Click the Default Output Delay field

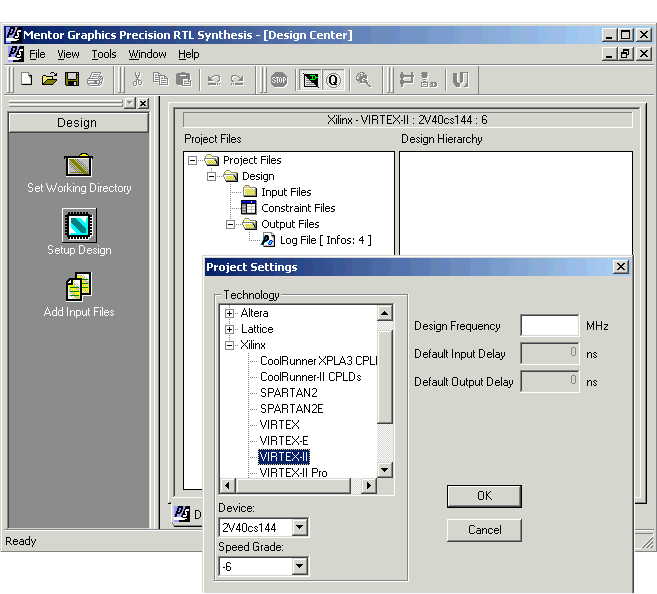click(x=550, y=381)
